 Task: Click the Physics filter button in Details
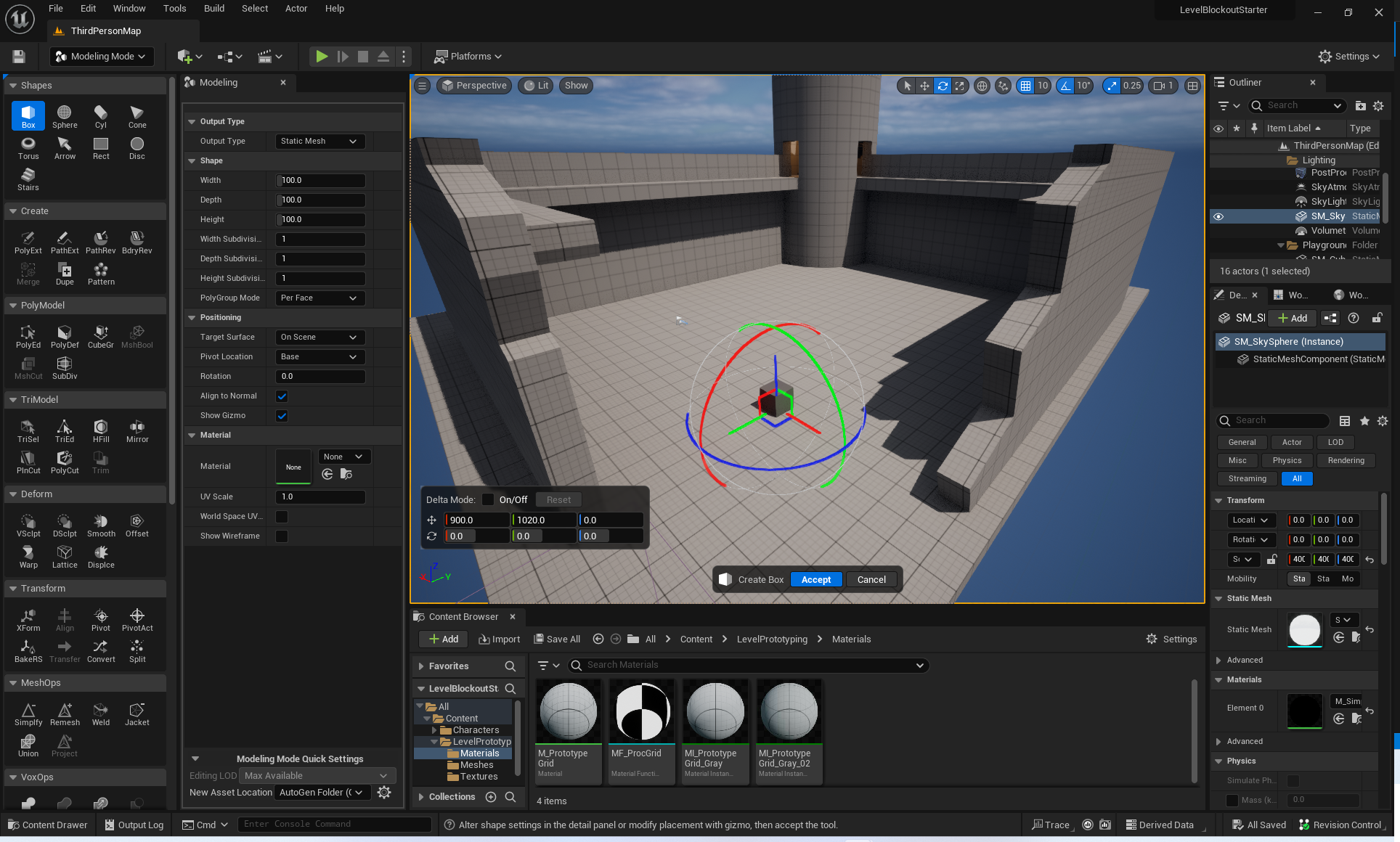point(1287,461)
